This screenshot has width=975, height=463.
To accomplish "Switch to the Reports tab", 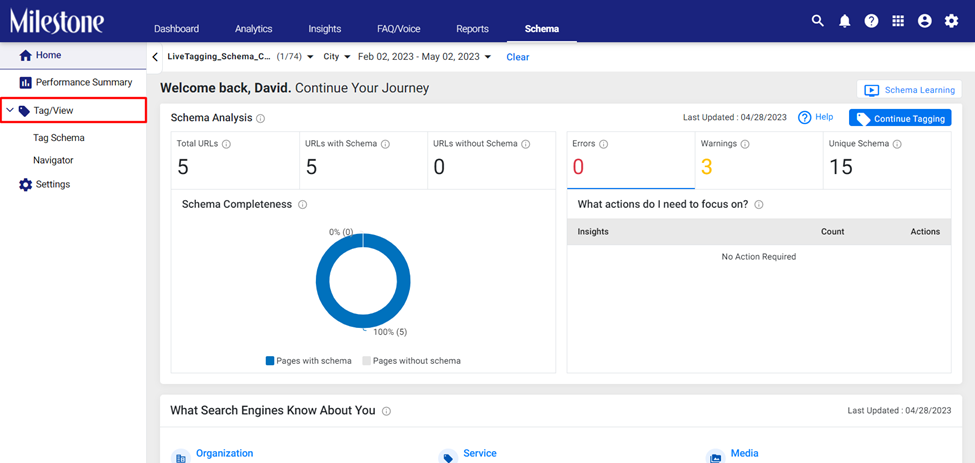I will point(473,29).
